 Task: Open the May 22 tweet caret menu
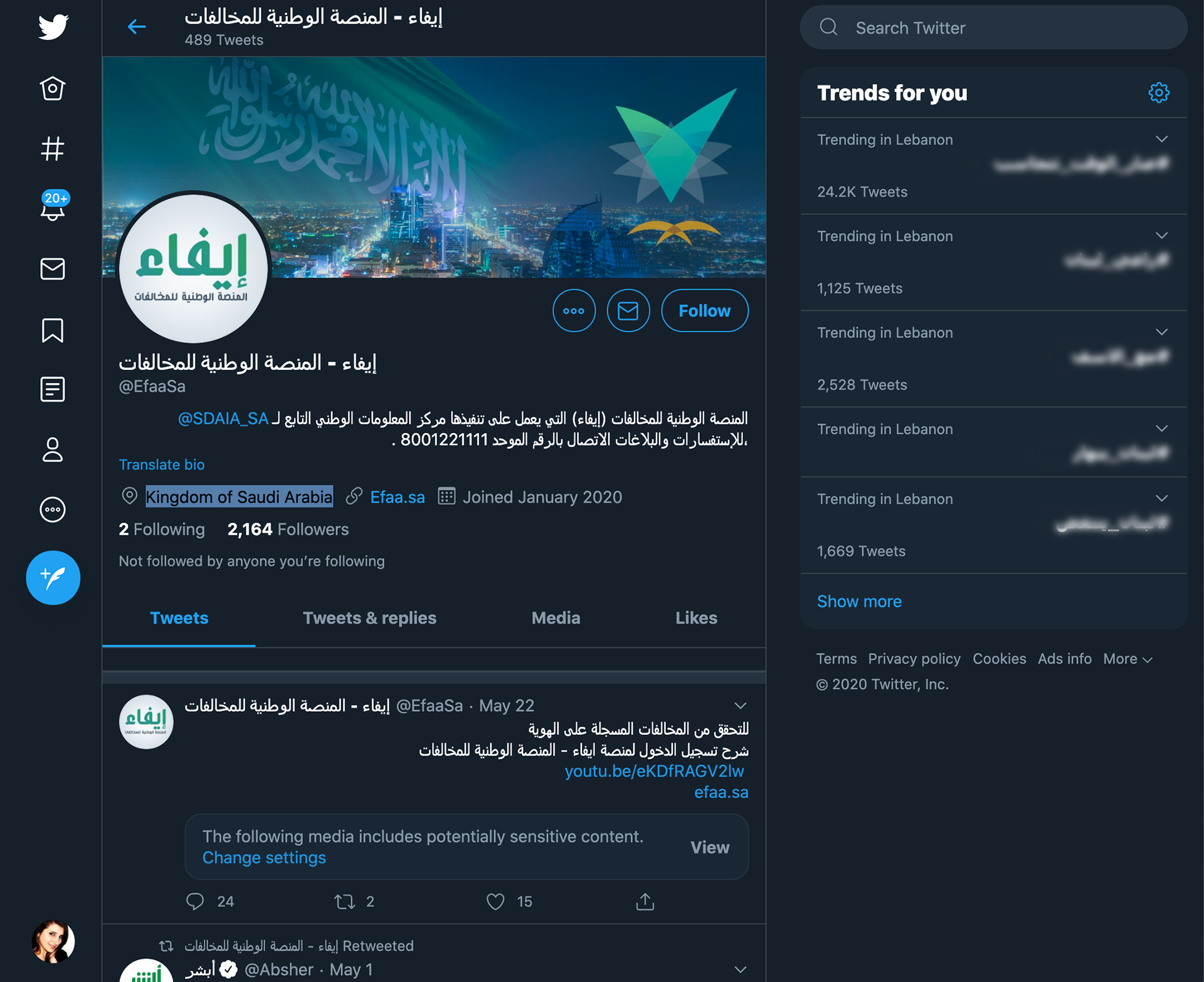(740, 706)
